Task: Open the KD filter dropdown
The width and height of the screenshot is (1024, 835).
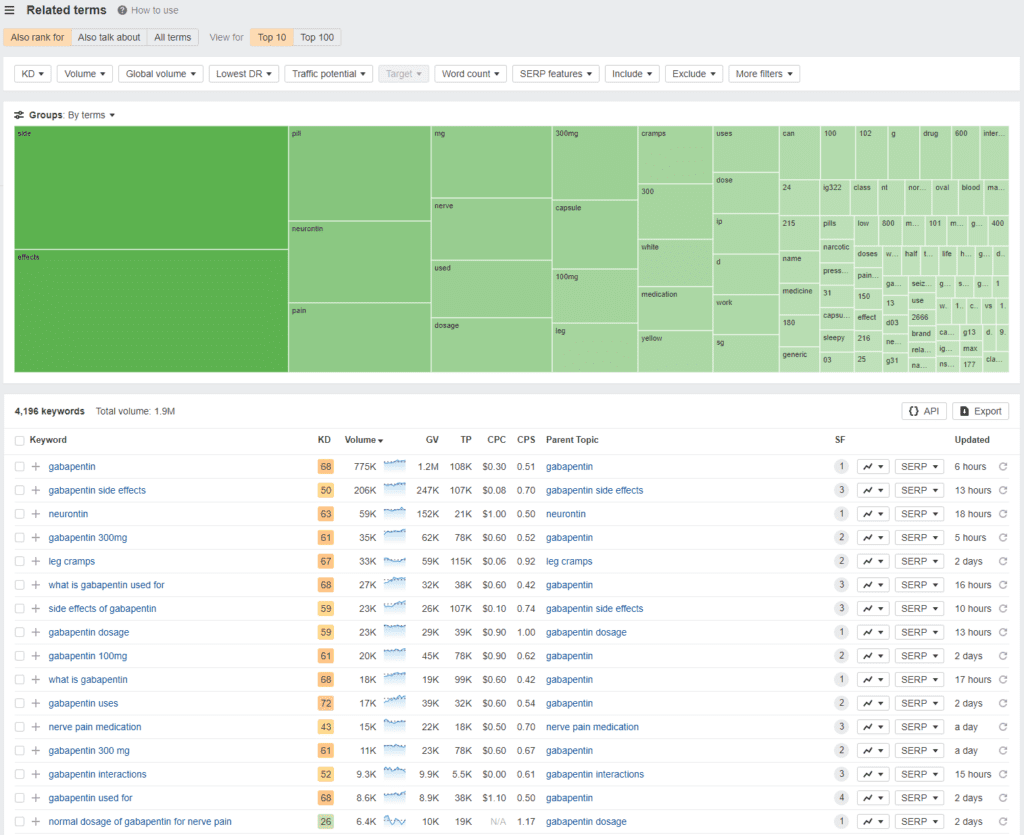Action: [x=32, y=74]
